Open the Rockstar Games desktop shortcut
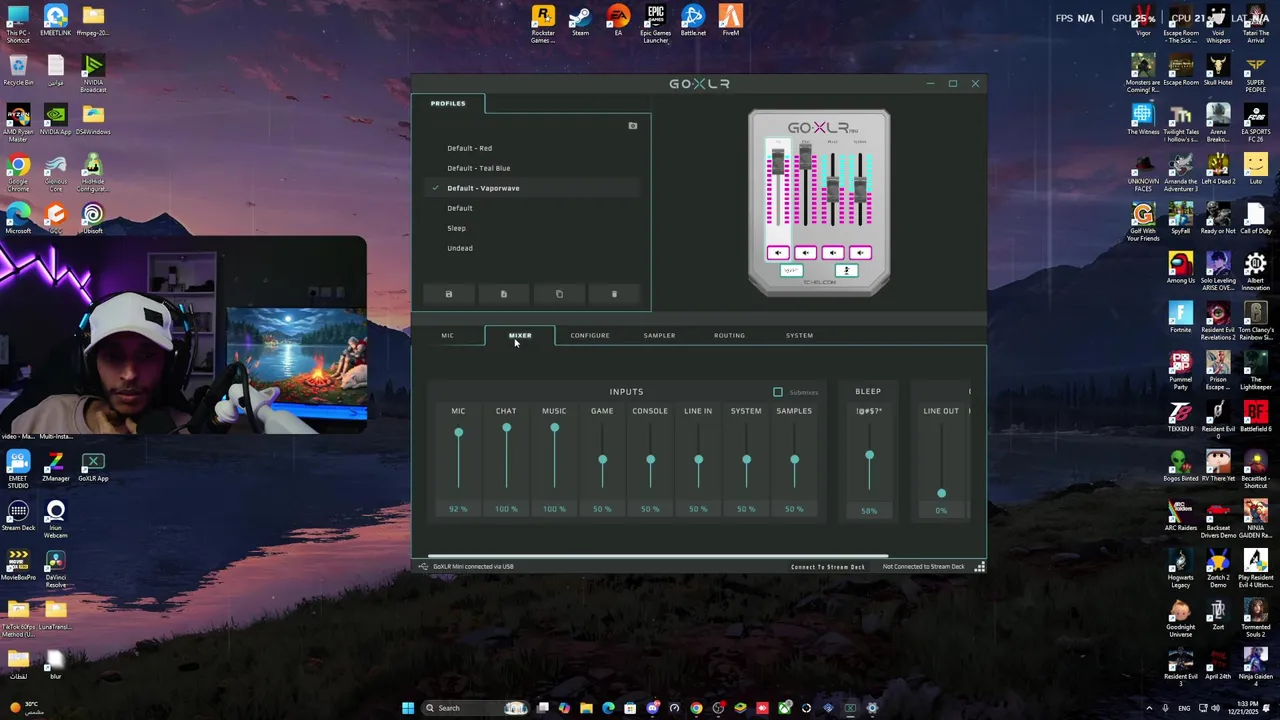Screen dimensions: 1280x720 tap(543, 24)
